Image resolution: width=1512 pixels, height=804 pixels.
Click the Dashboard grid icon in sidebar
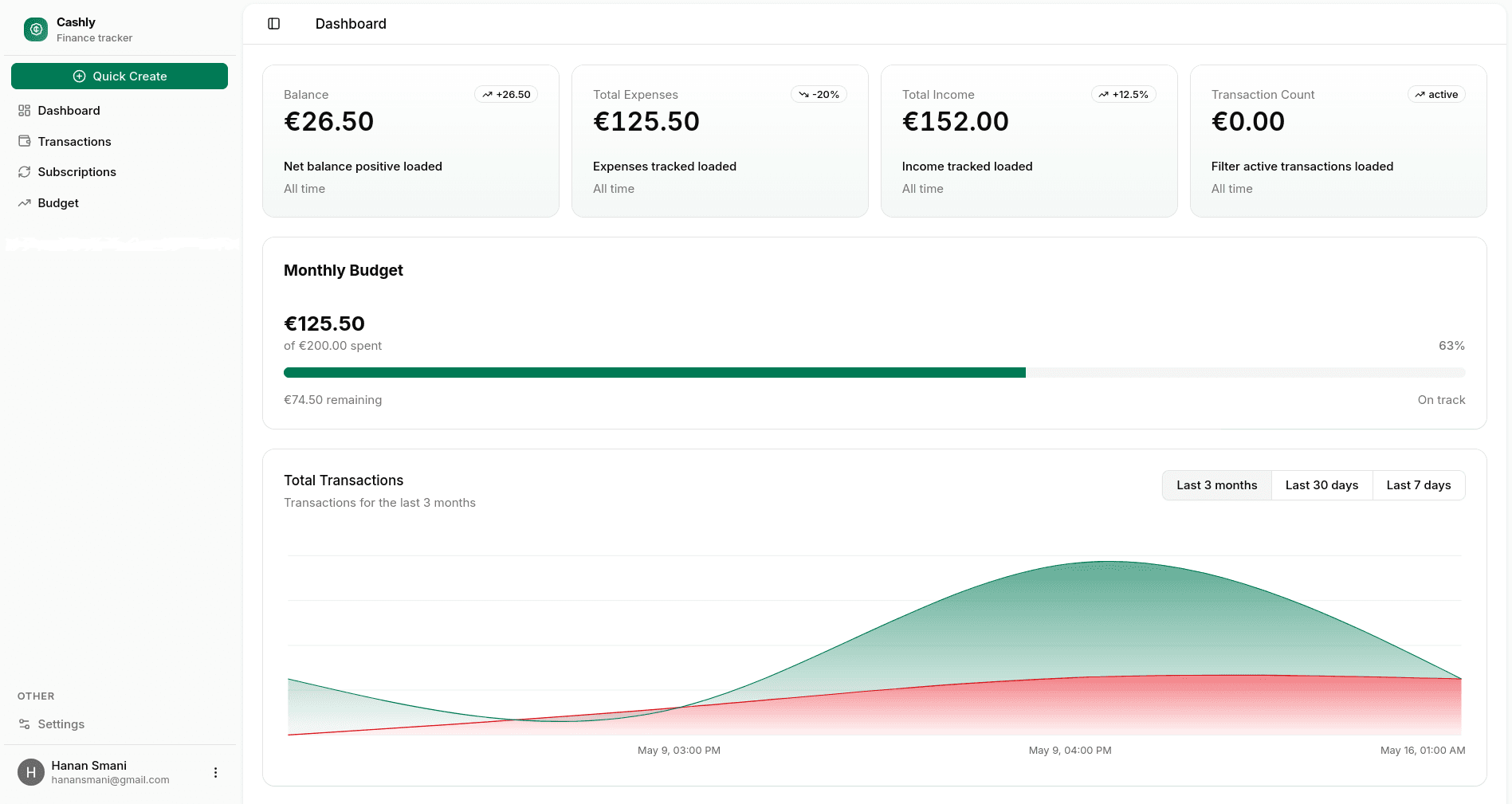[x=25, y=111]
